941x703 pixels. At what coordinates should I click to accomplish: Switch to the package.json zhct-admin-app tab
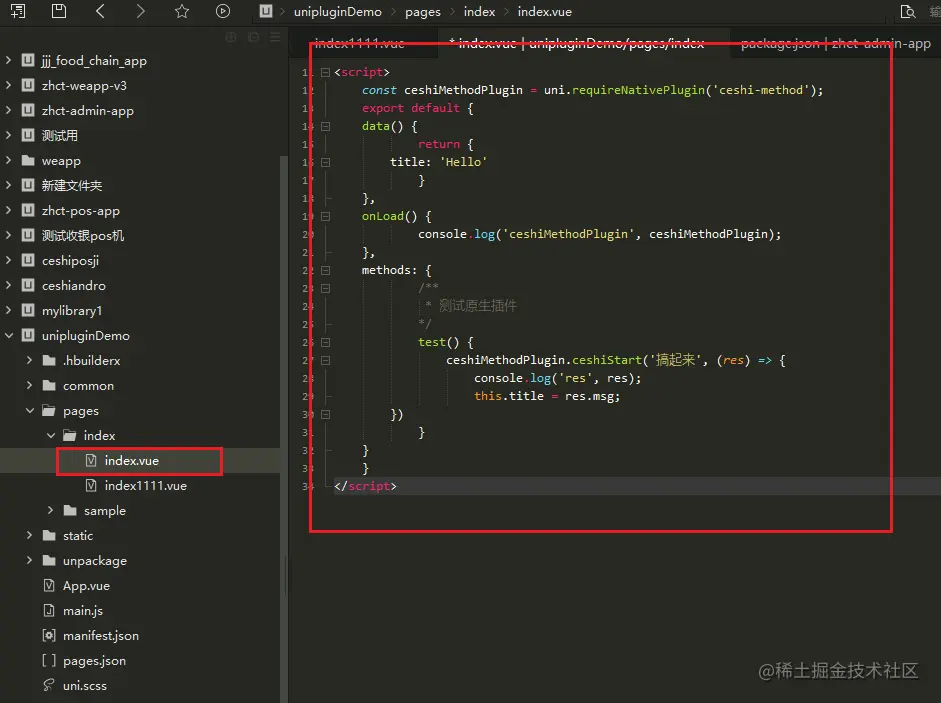click(x=835, y=43)
